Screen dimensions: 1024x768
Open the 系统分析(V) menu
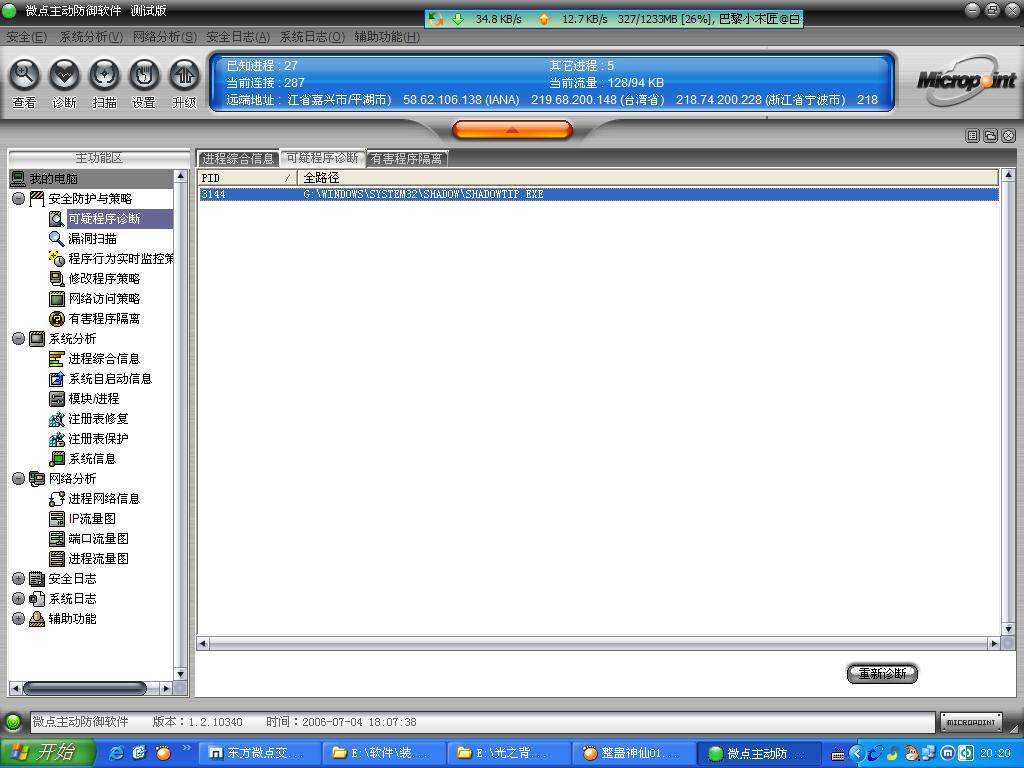(91, 37)
